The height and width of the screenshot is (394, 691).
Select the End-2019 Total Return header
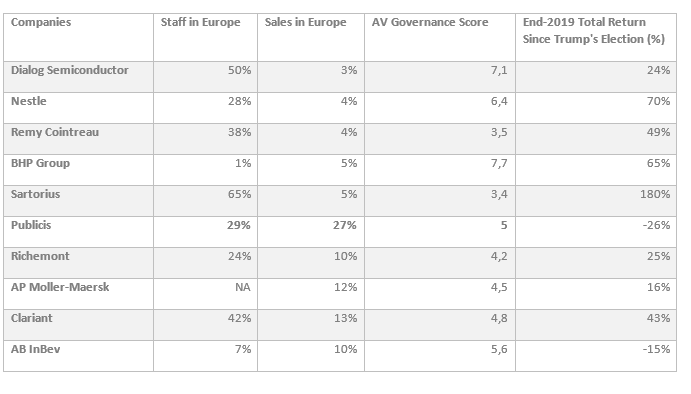coord(596,37)
